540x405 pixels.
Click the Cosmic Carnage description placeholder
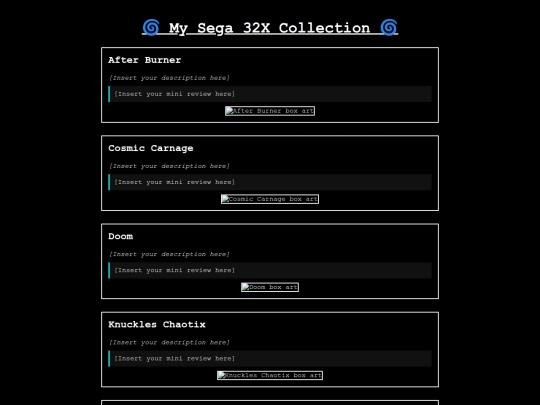coord(169,166)
